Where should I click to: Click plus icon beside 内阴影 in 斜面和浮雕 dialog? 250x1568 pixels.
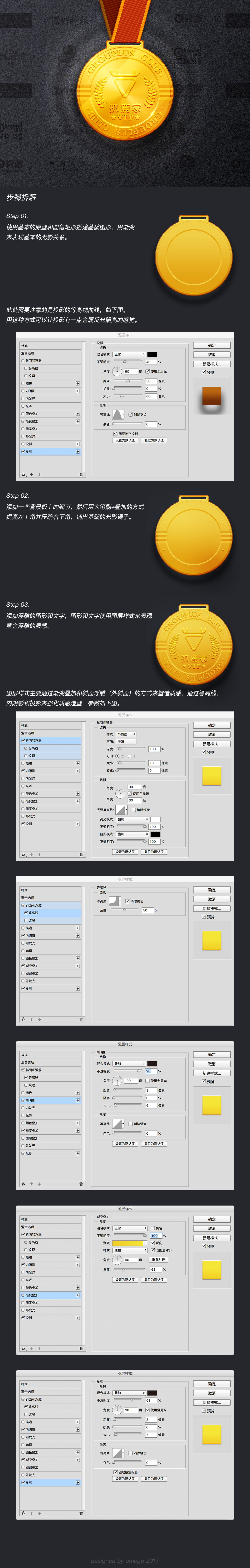[x=77, y=771]
